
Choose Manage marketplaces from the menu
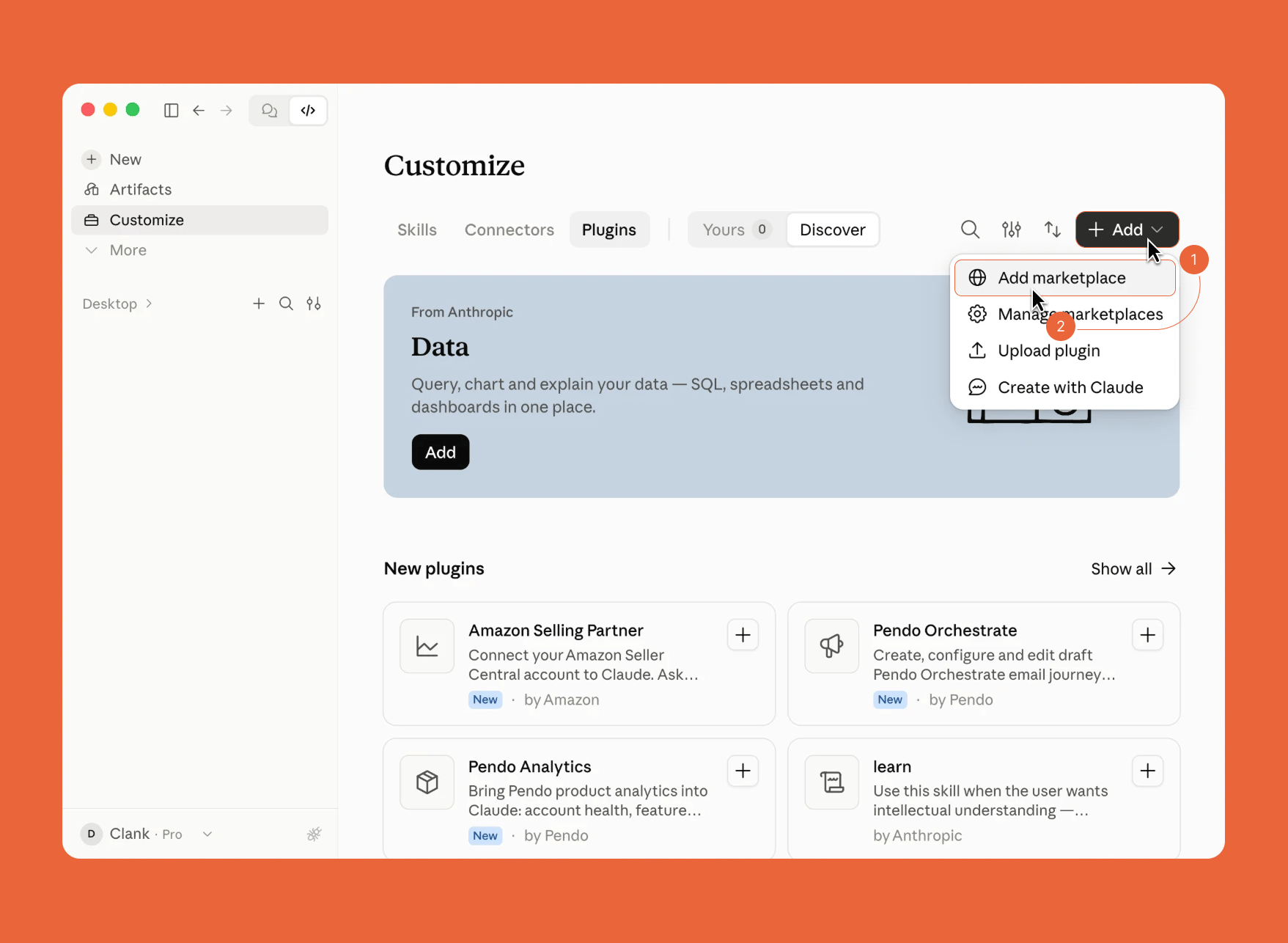(1065, 315)
